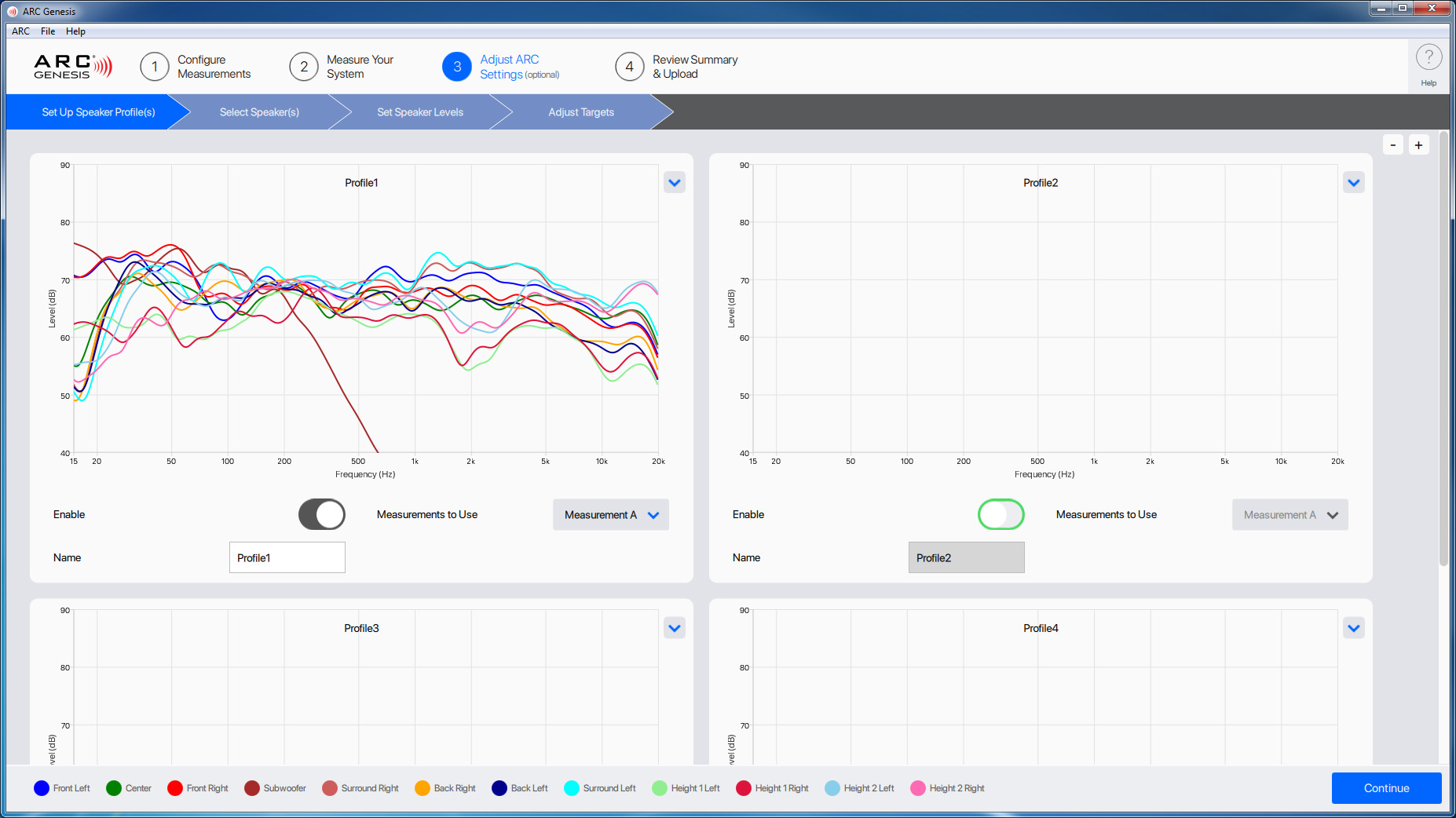Click Back Right orange legend swatch
The width and height of the screenshot is (1456, 818).
tap(423, 788)
